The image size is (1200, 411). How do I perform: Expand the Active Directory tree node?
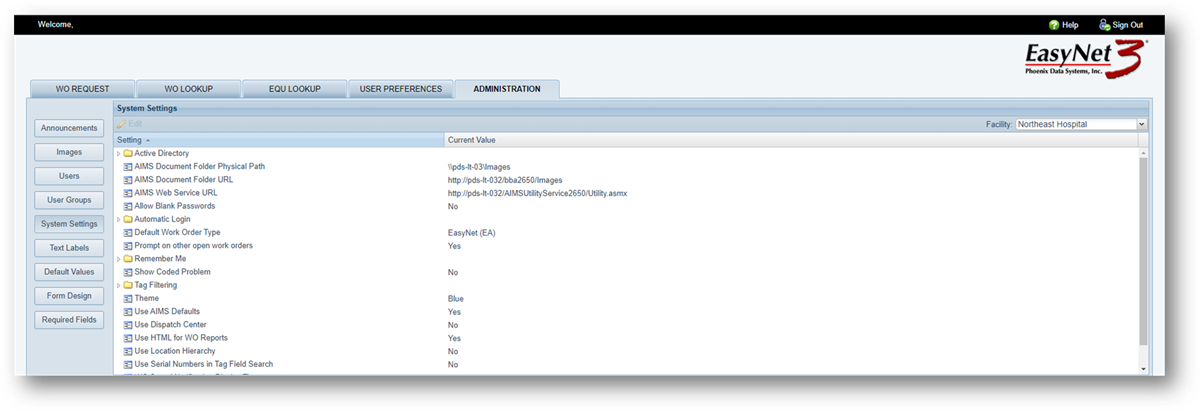(x=118, y=153)
